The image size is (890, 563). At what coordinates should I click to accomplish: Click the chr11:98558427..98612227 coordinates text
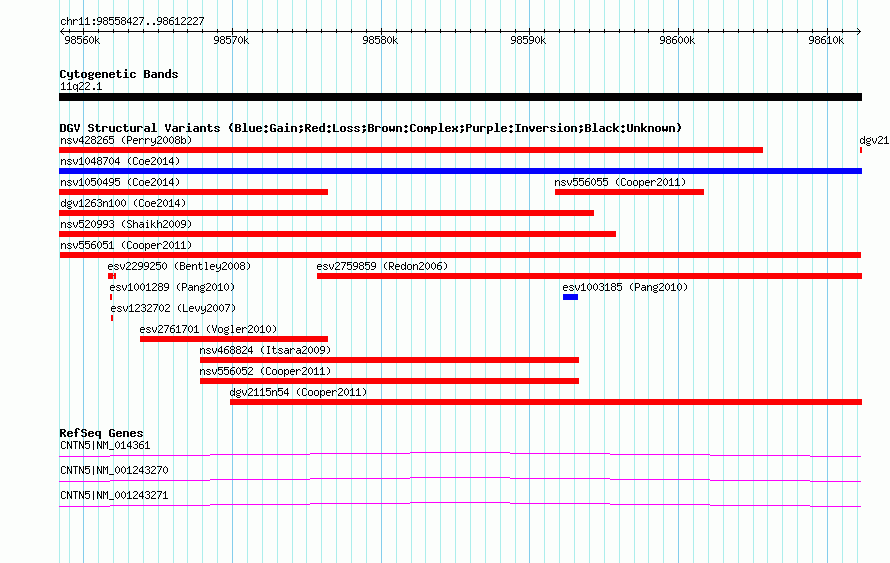[132, 21]
